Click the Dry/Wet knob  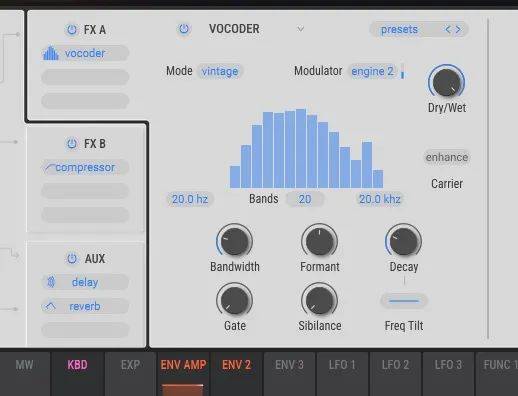[446, 82]
